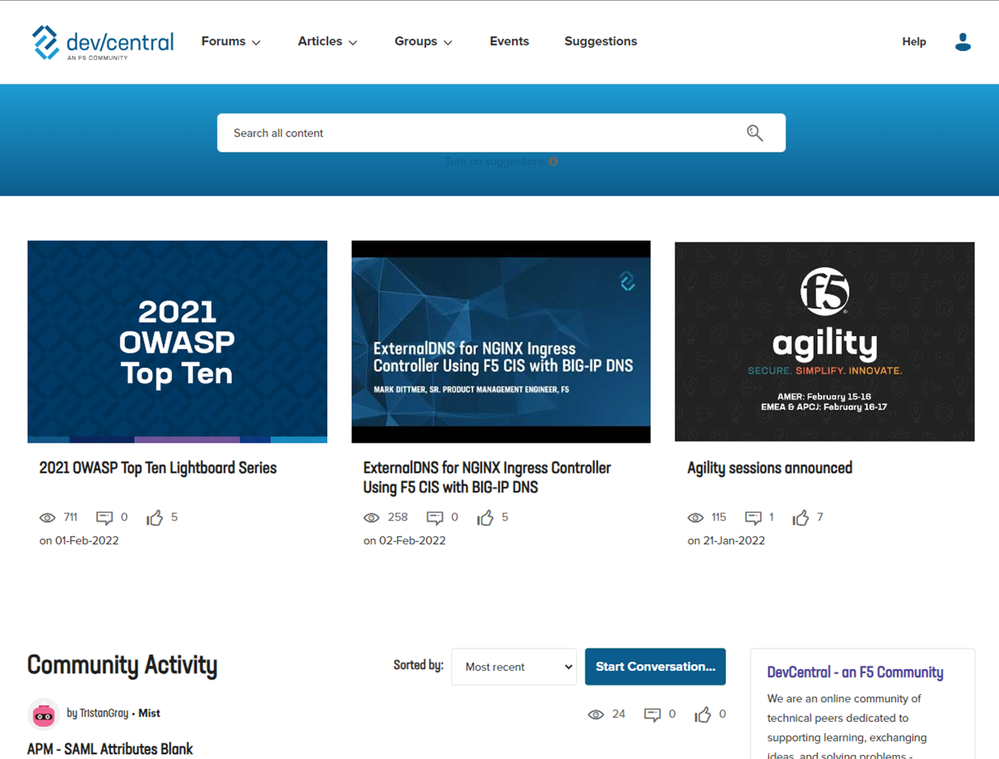Like the ExternalDNS for NGINX article

pyautogui.click(x=485, y=517)
